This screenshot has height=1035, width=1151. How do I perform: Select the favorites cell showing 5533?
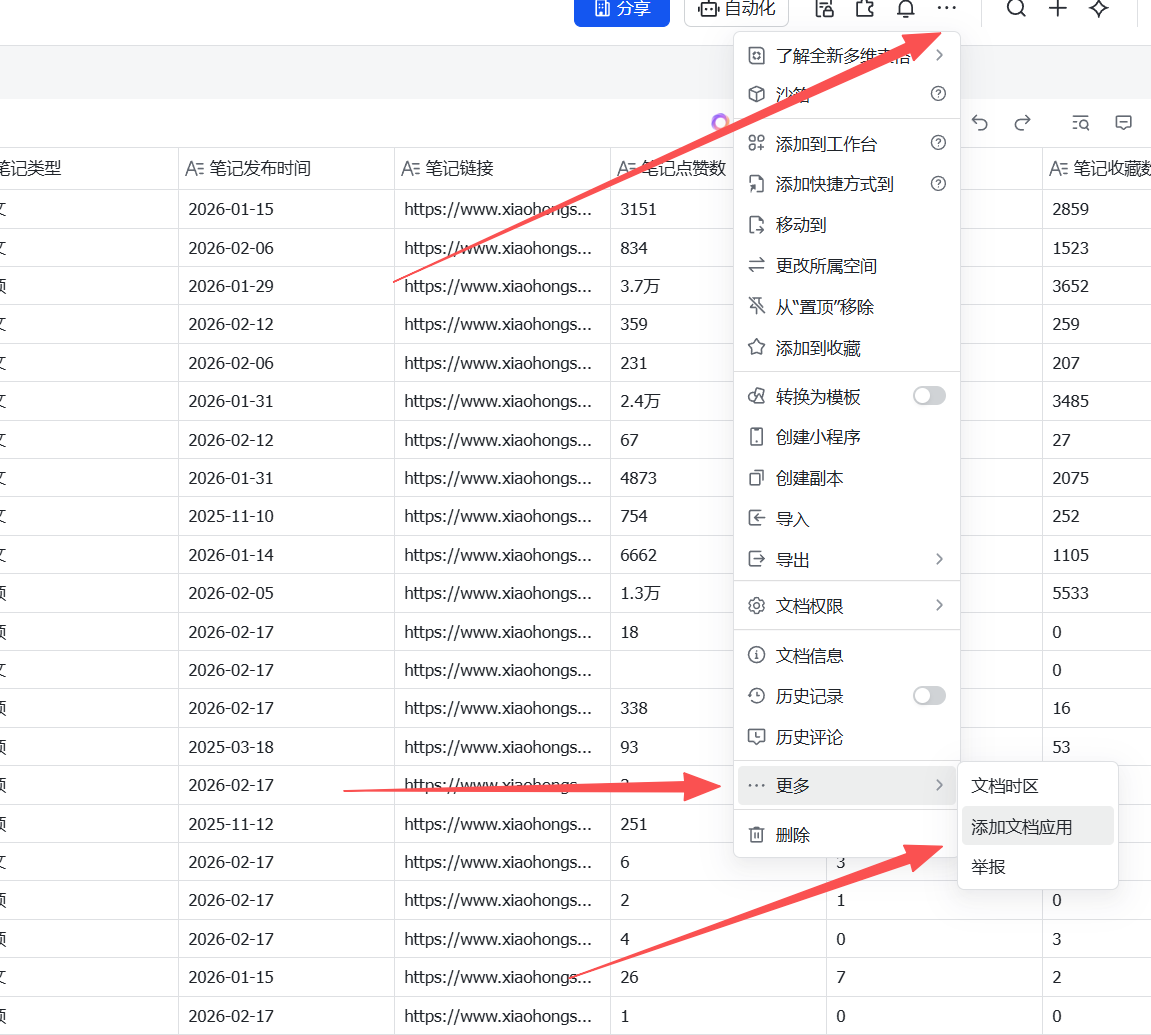coord(1097,593)
